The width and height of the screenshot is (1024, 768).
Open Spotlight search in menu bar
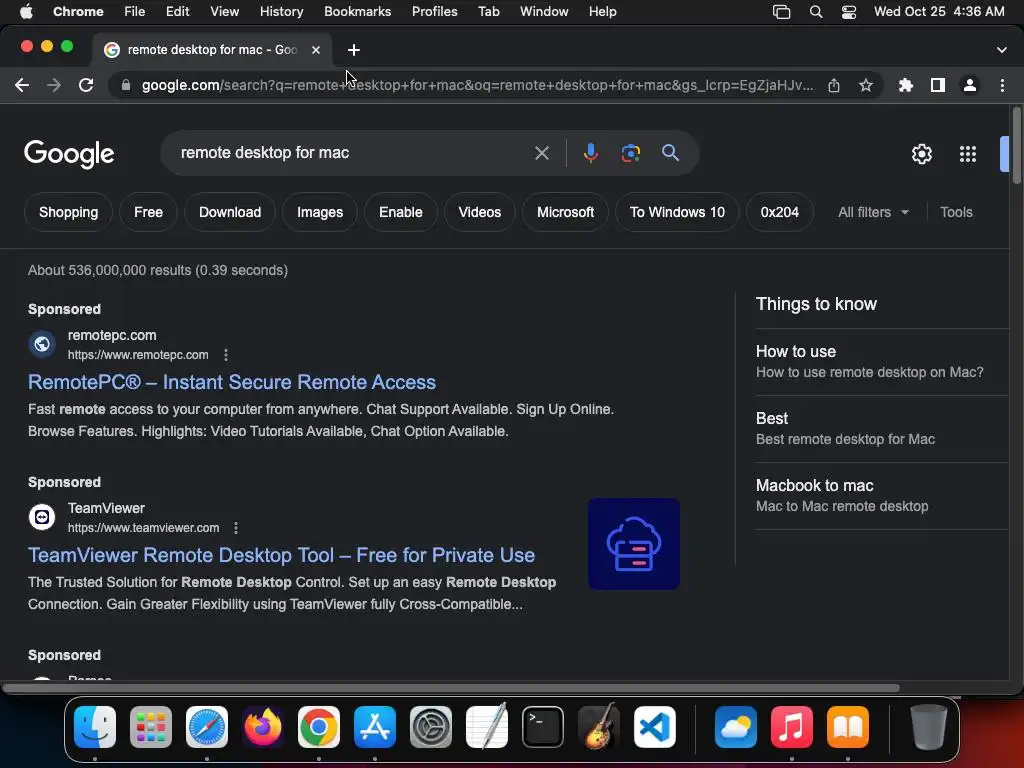[816, 12]
